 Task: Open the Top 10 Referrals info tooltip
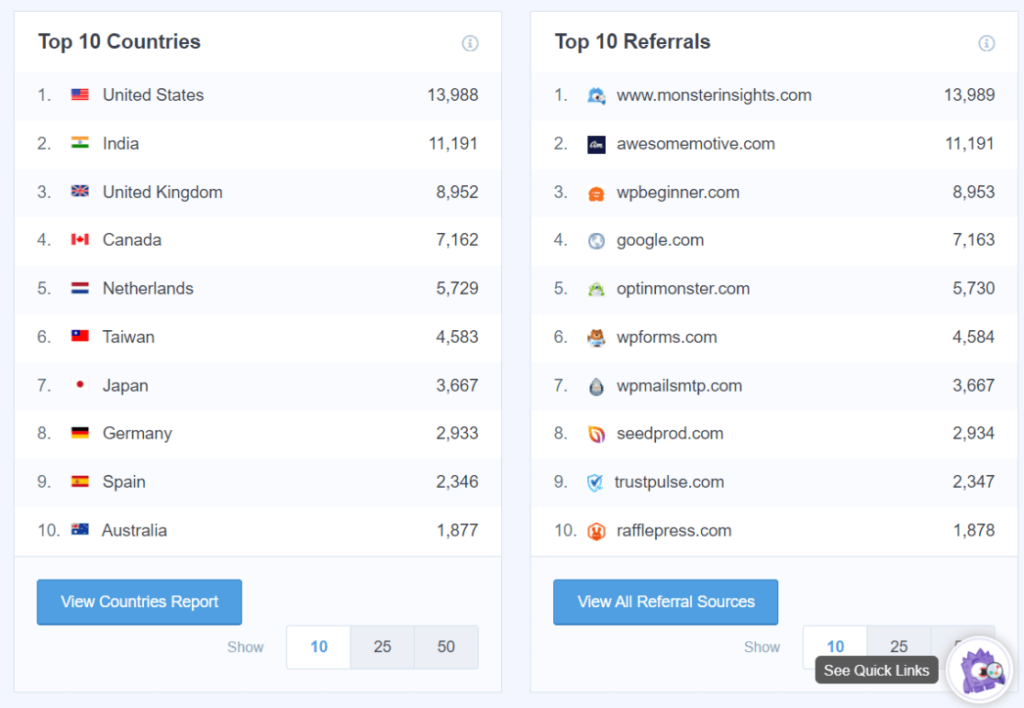(986, 43)
